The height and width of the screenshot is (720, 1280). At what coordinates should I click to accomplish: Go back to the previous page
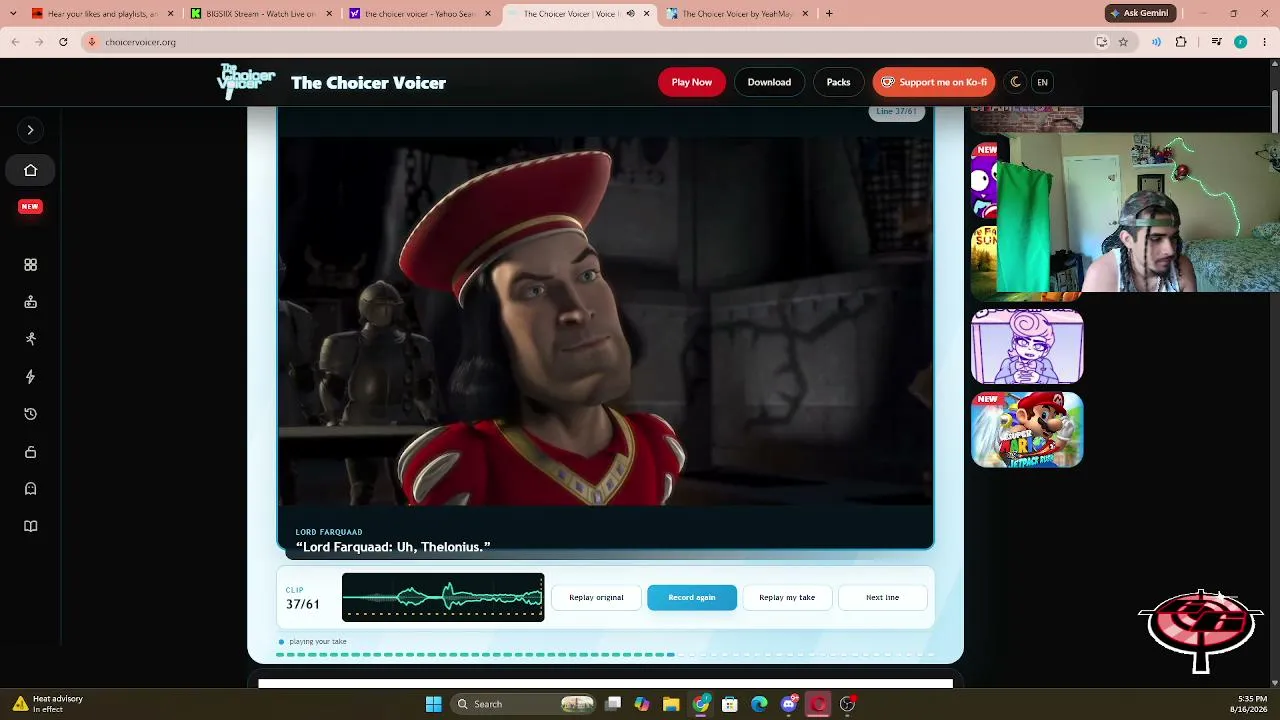coord(15,42)
